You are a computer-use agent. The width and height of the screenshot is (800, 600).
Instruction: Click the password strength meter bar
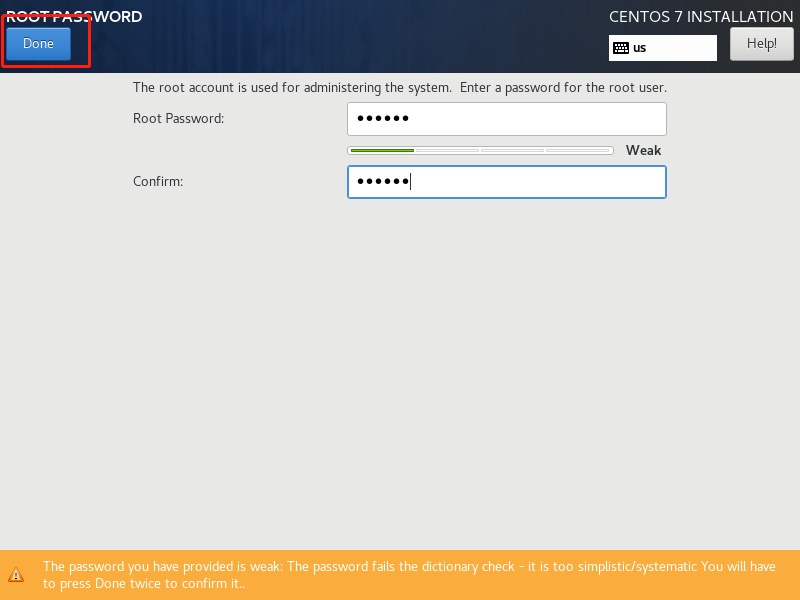coord(480,151)
